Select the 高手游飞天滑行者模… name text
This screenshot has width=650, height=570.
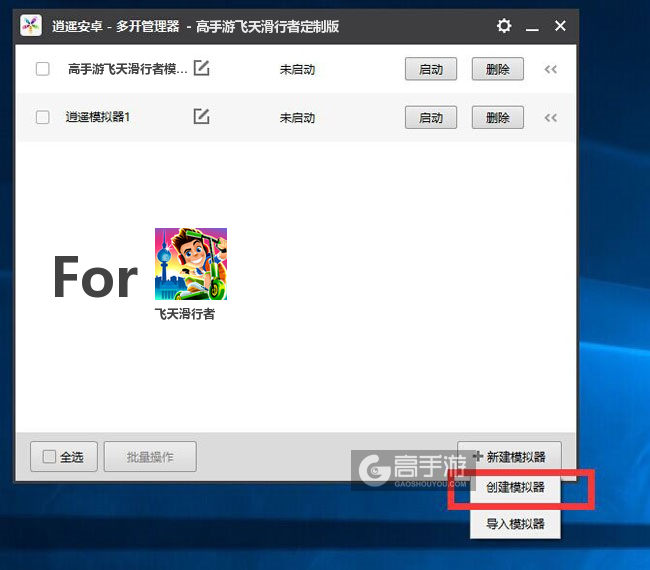(x=128, y=69)
